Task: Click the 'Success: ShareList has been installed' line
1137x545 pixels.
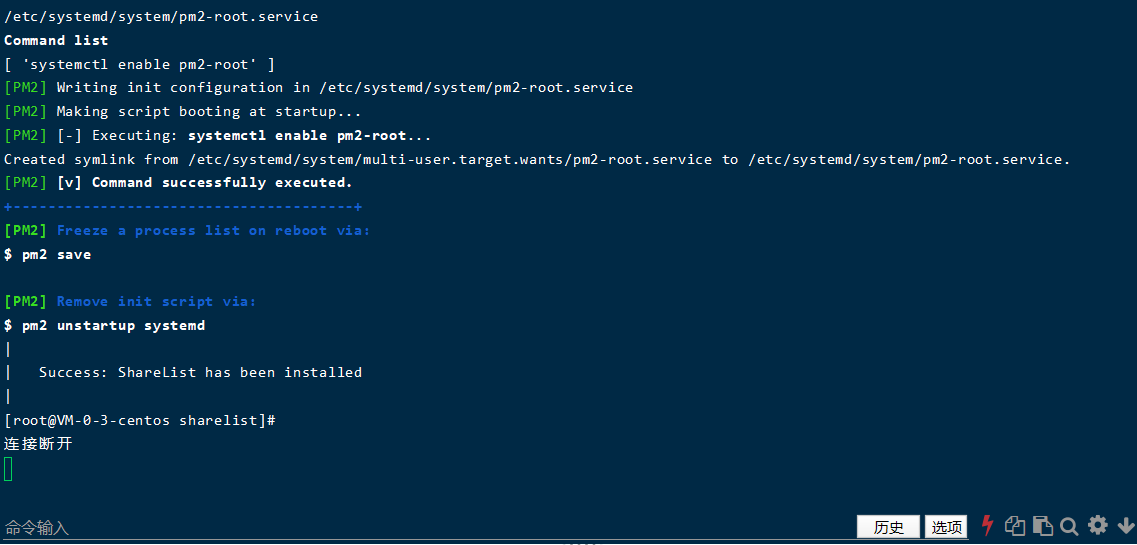Action: point(200,373)
